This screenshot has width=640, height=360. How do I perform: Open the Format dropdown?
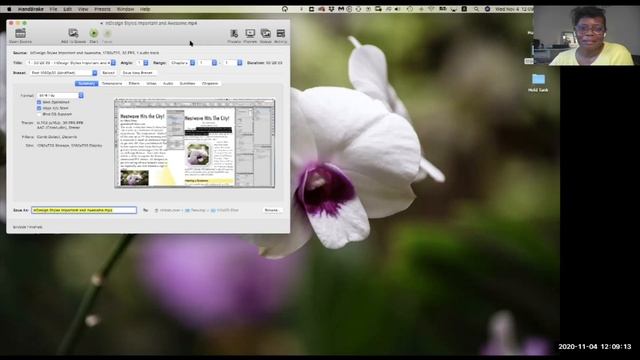point(60,96)
